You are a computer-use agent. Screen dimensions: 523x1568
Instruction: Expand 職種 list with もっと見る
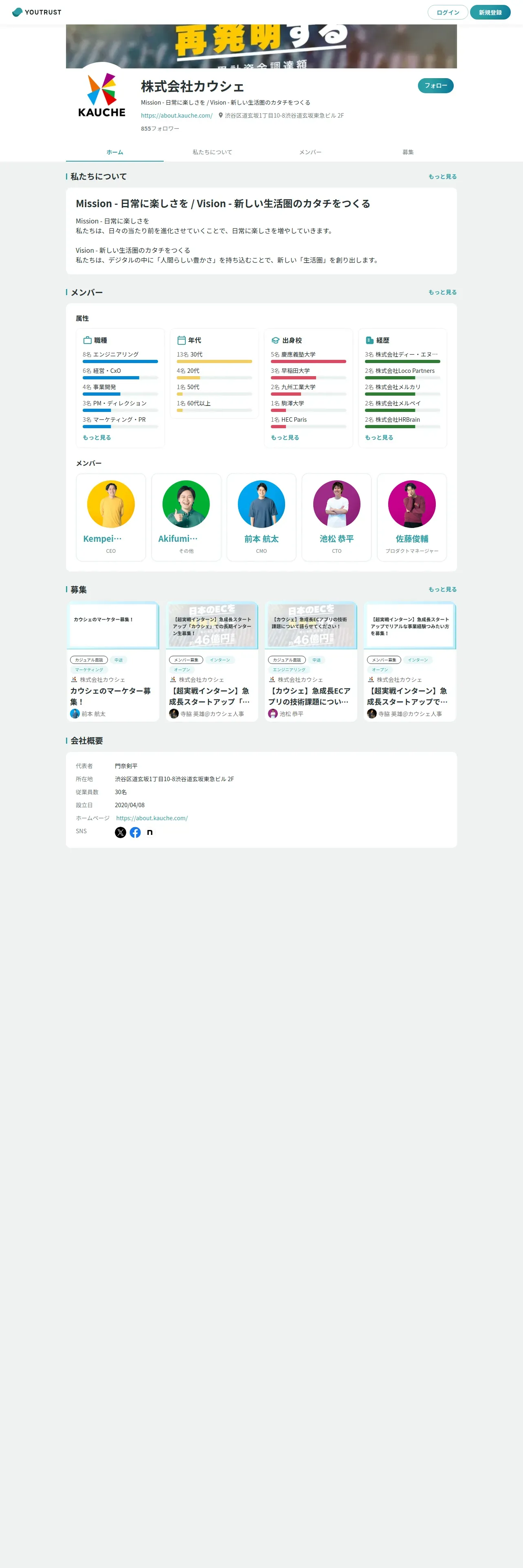[97, 438]
